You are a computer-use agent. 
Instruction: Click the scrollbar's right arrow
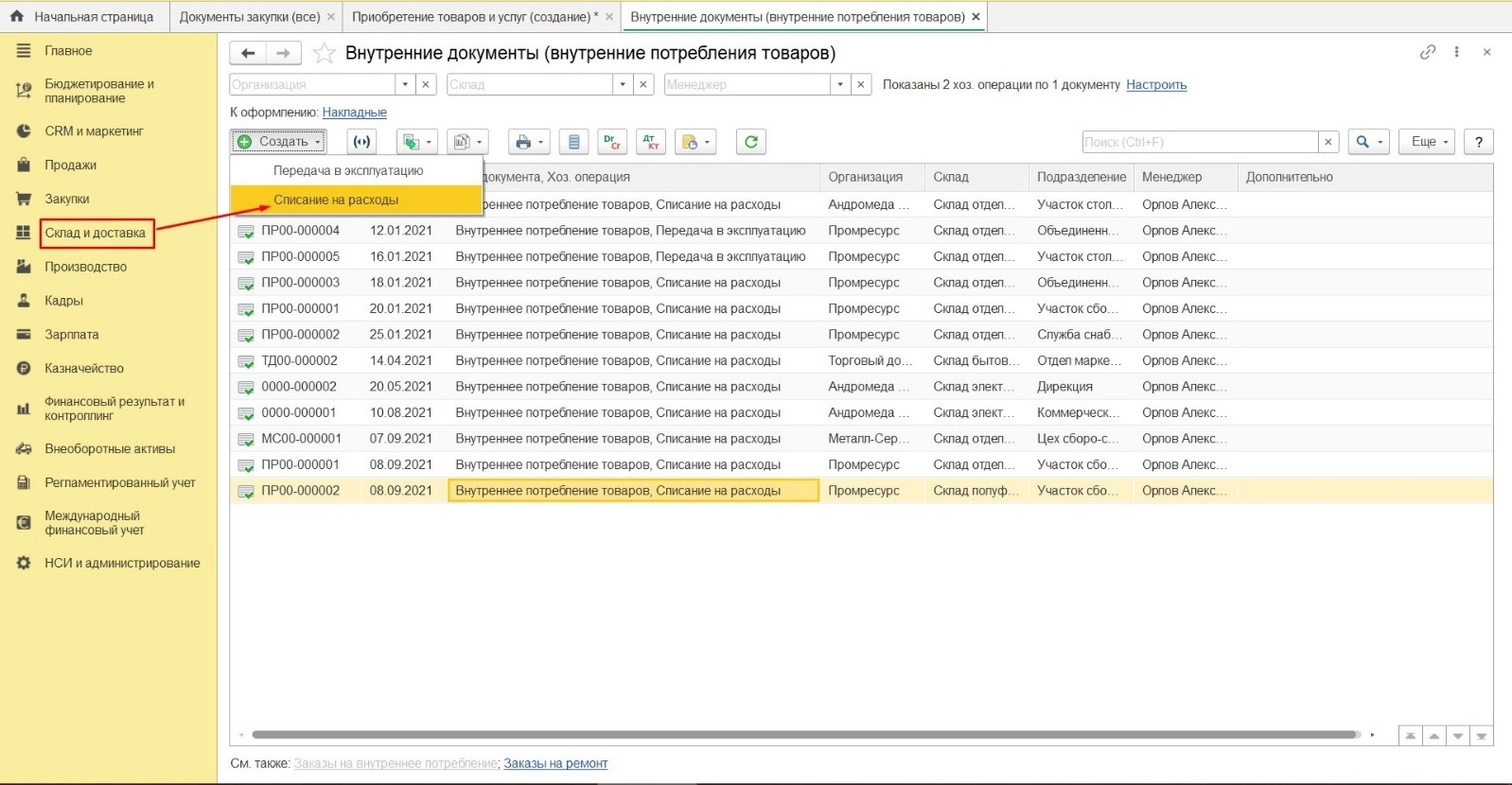tap(1373, 735)
